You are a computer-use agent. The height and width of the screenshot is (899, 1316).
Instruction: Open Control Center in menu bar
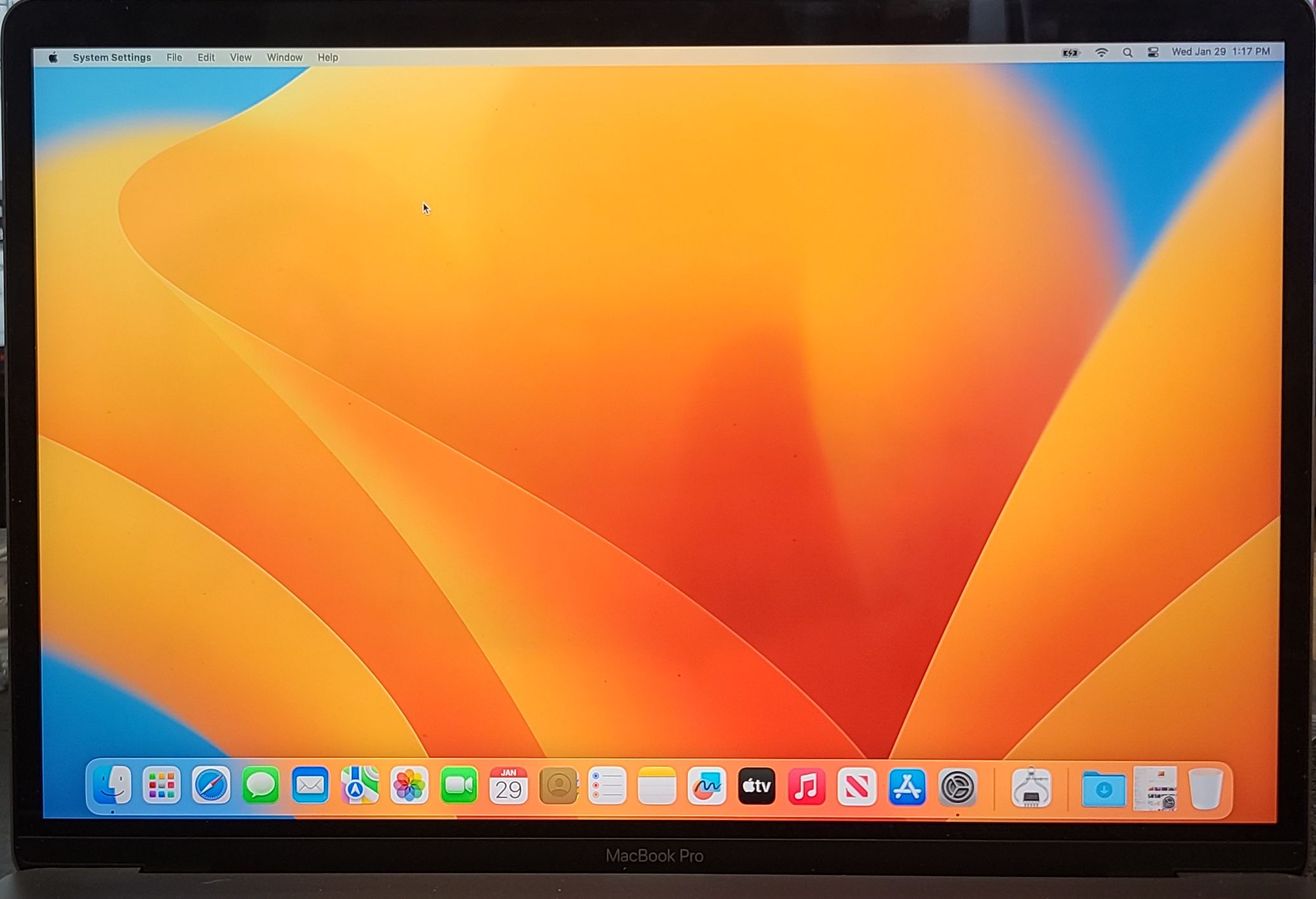click(x=1153, y=53)
